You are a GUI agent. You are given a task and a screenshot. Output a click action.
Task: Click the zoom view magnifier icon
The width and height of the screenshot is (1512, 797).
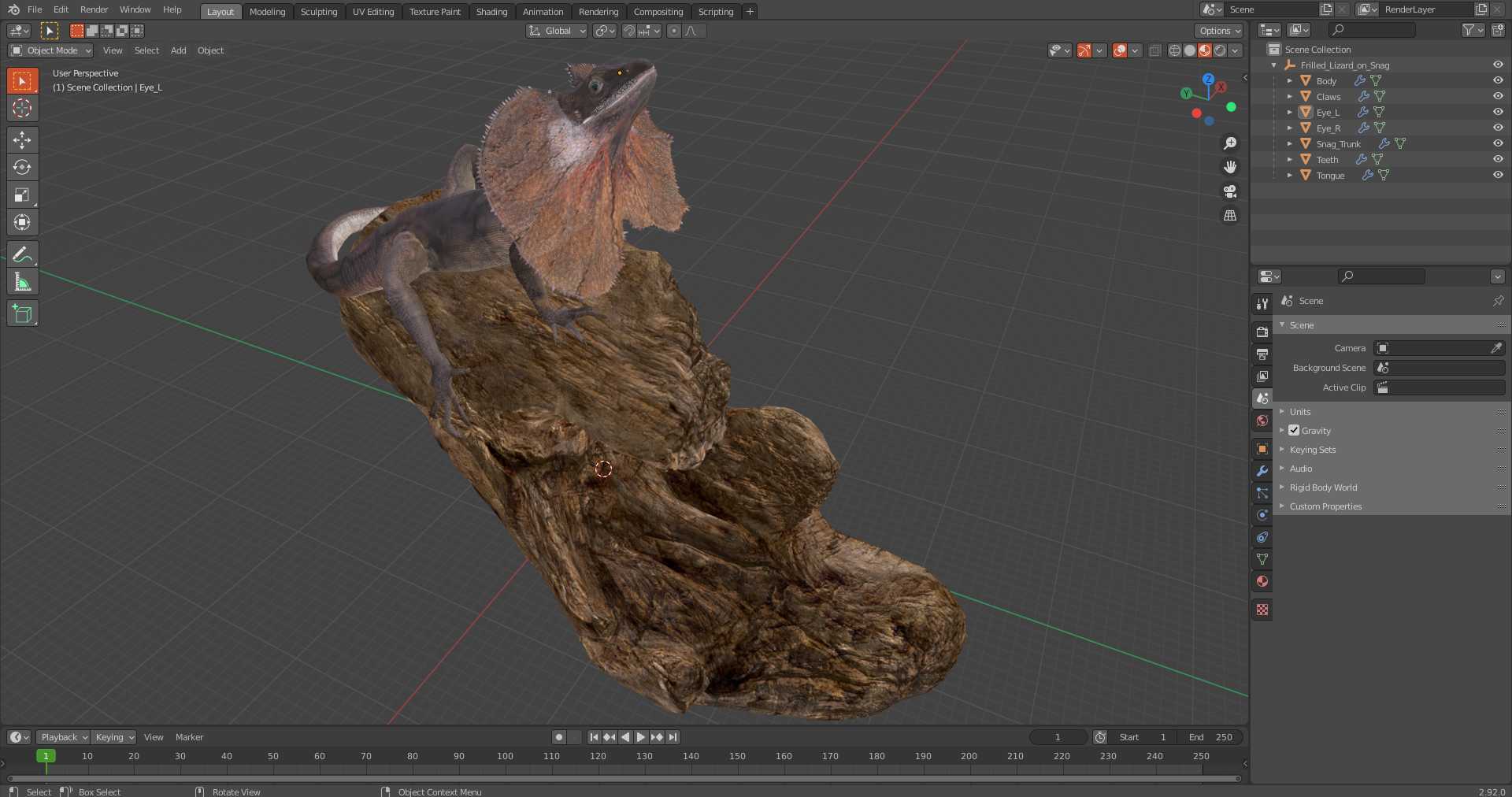(1229, 143)
